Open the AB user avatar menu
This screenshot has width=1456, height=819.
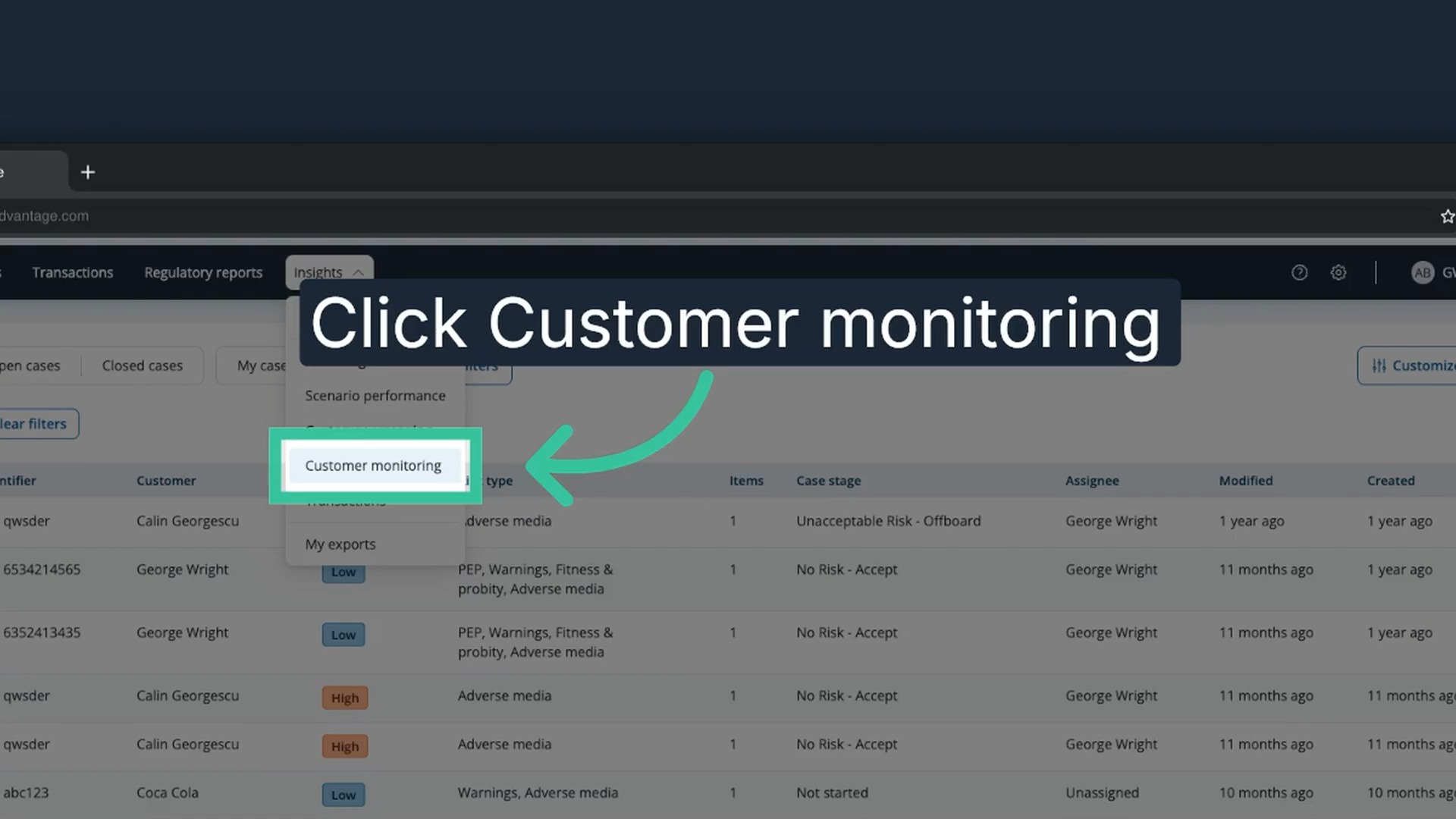coord(1423,272)
